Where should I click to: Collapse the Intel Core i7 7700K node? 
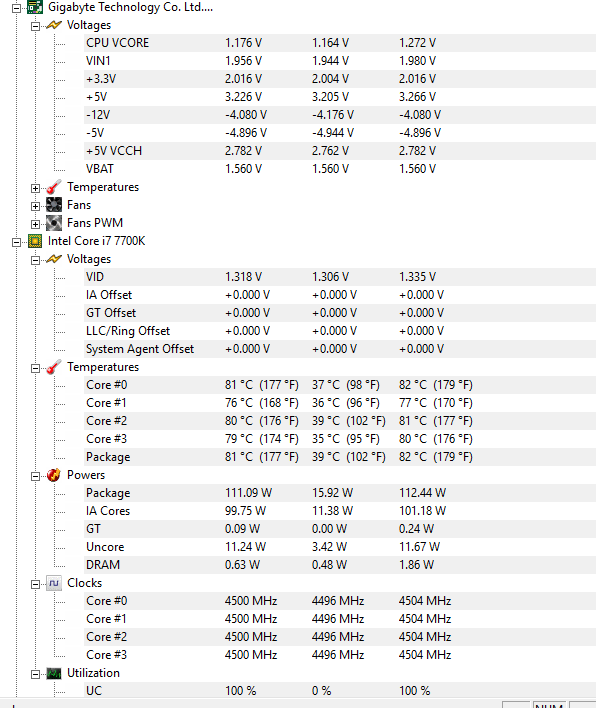pyautogui.click(x=16, y=242)
